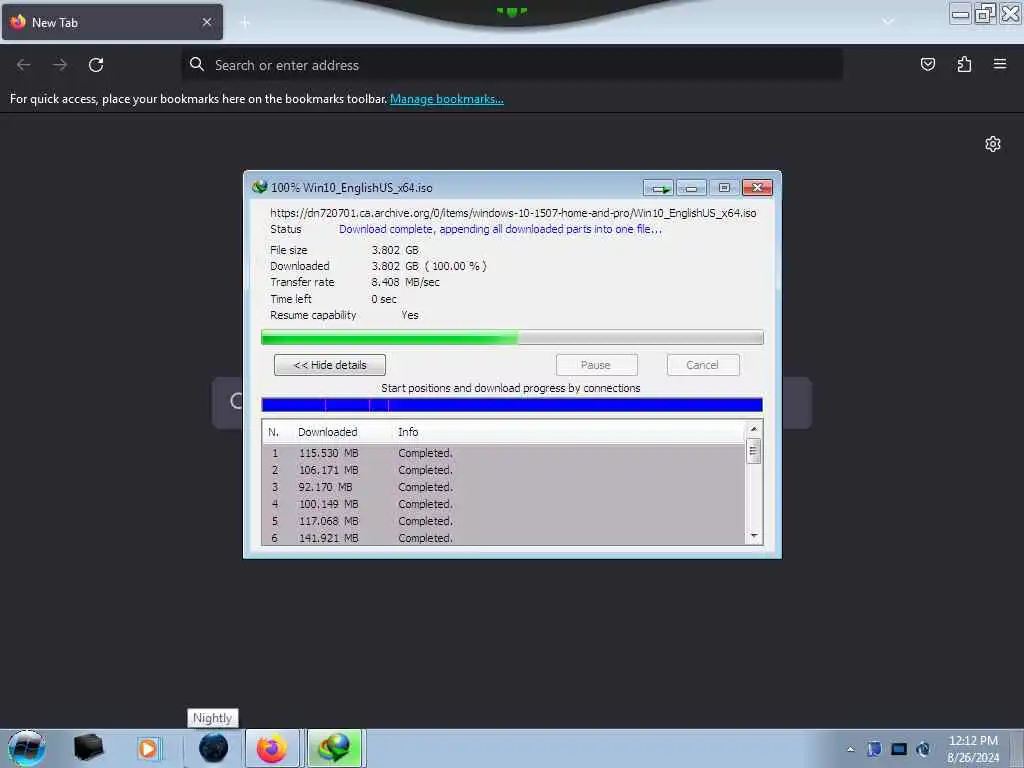Click the blue tray icon beside hidden-icons arrow
Screen dimensions: 1024x768
pyautogui.click(x=874, y=749)
